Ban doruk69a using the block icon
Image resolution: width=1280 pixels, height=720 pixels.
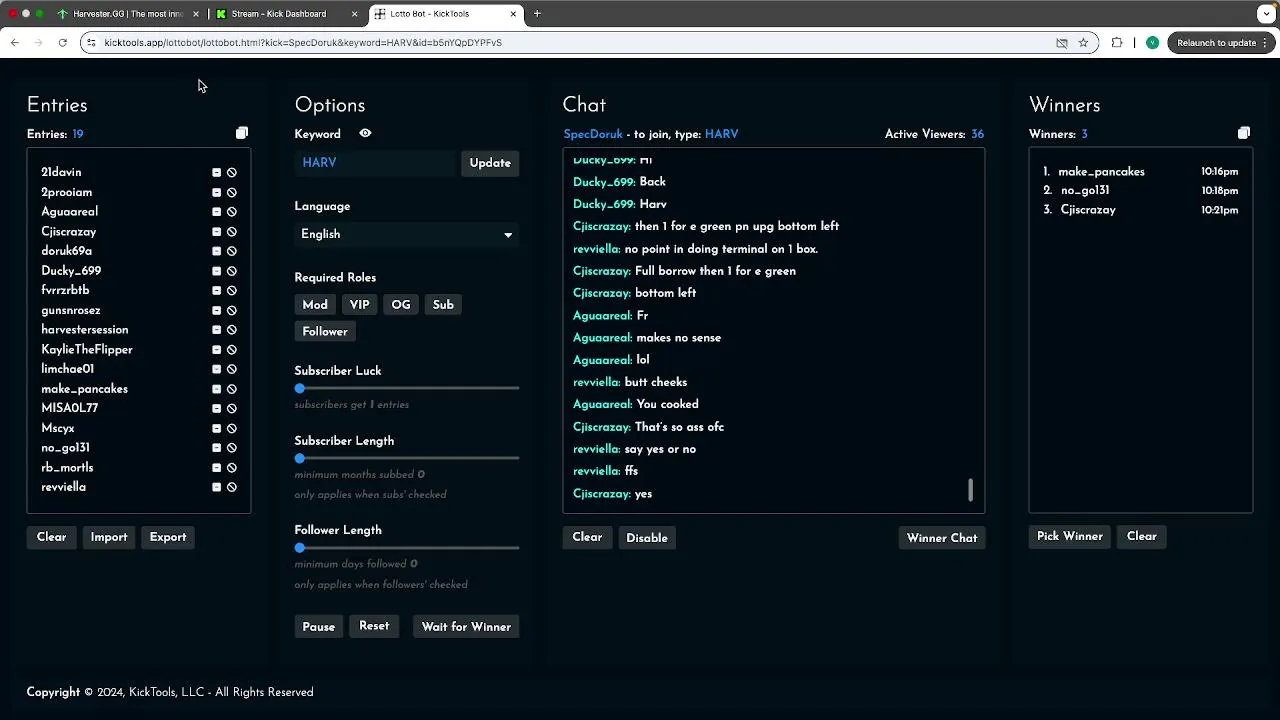tap(231, 251)
